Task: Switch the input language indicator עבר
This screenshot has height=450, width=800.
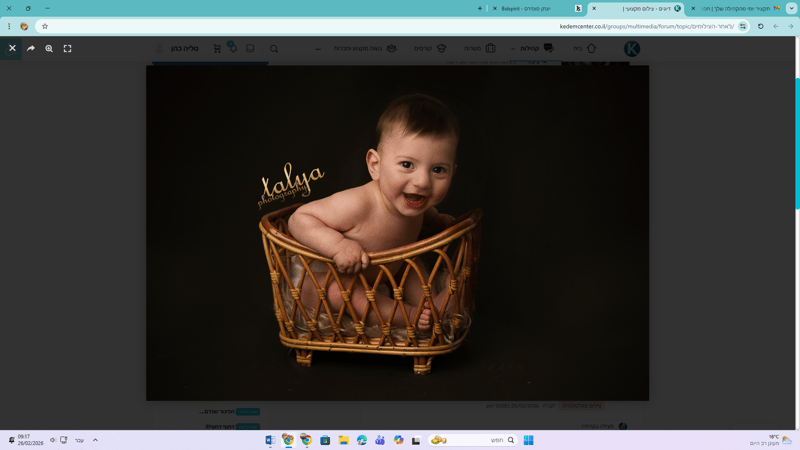Action: [79, 440]
